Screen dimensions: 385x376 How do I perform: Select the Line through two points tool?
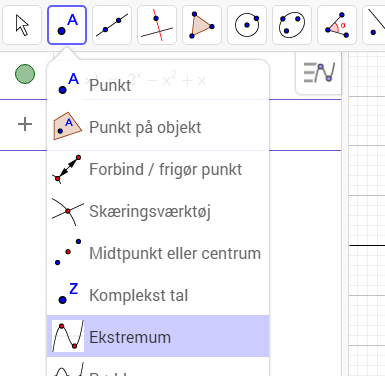tap(112, 25)
